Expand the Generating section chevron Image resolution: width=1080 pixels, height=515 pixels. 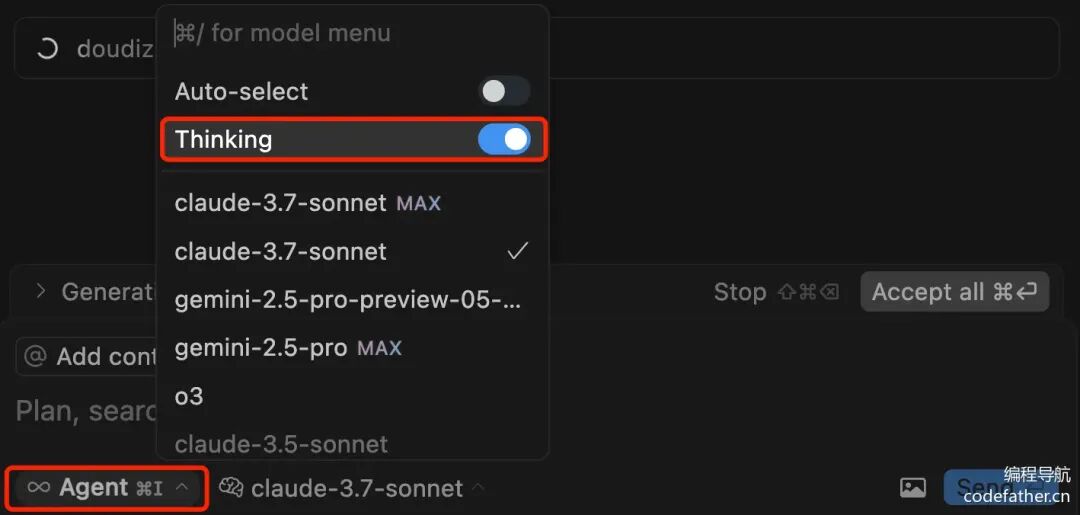41,291
